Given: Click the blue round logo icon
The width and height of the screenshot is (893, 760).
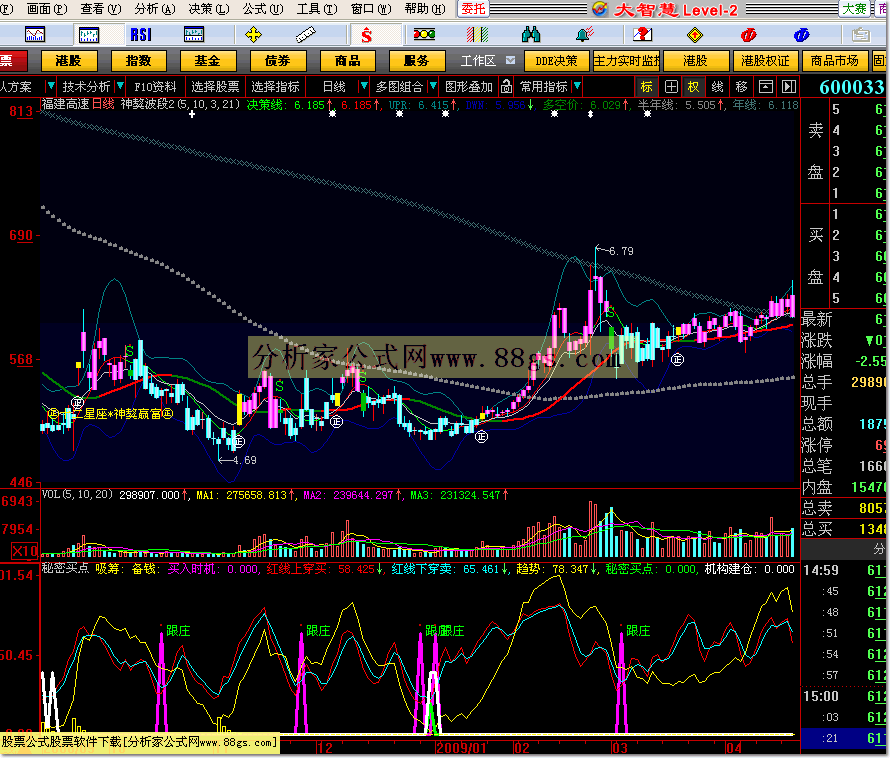Looking at the screenshot, I should [801, 35].
